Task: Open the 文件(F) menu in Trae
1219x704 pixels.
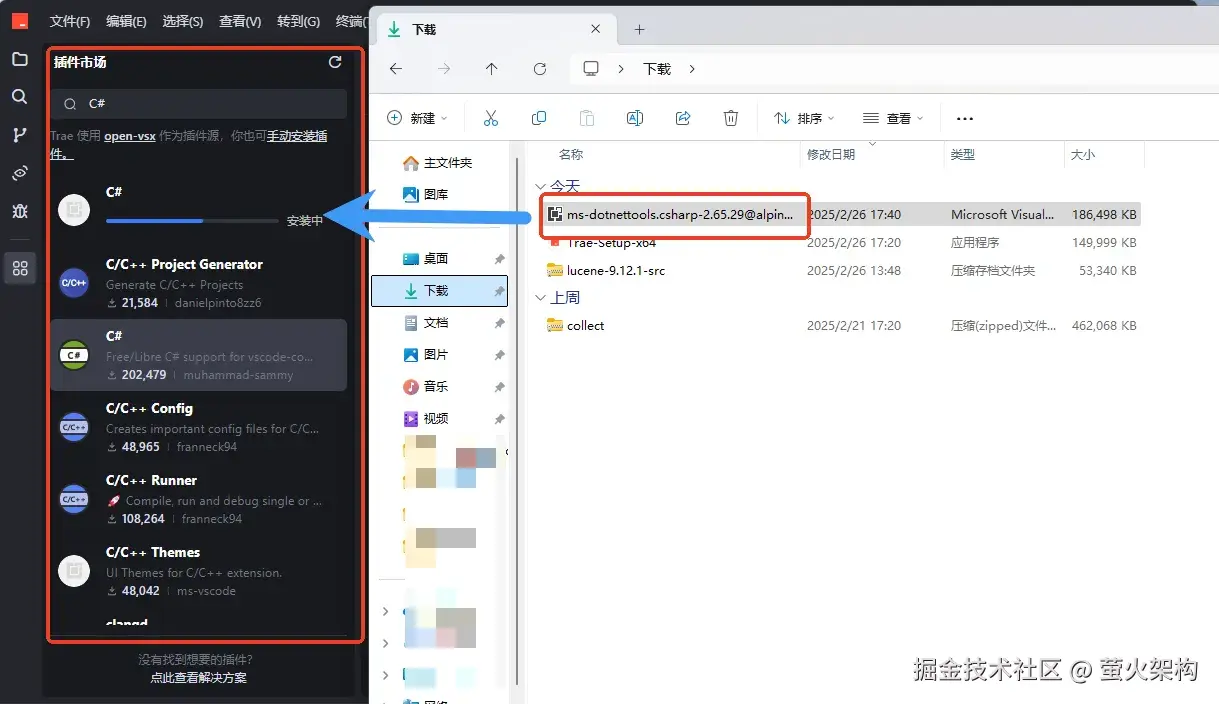Action: [x=70, y=21]
